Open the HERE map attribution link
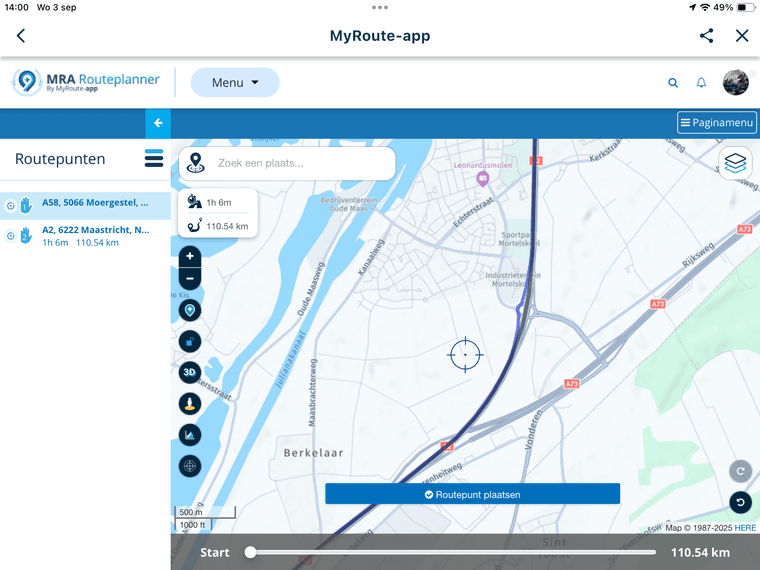Viewport: 760px width, 570px height. point(745,528)
